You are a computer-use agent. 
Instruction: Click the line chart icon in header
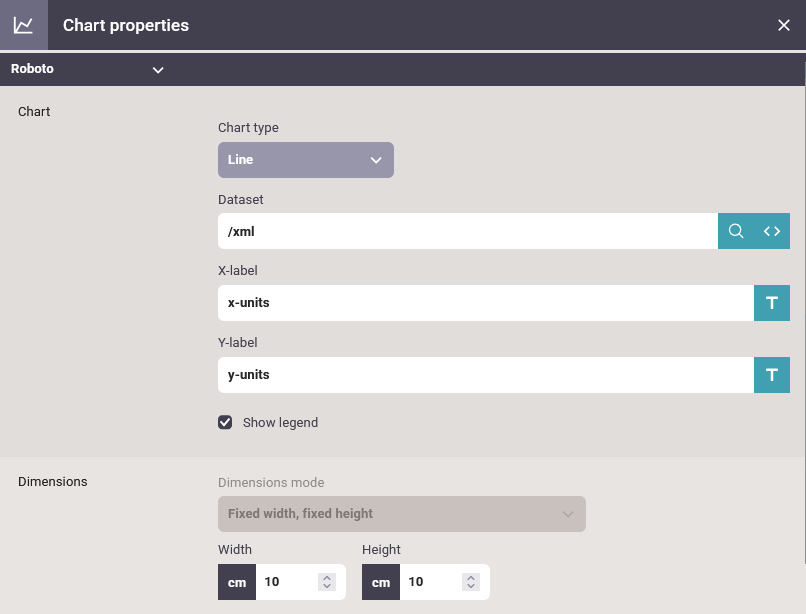coord(23,25)
